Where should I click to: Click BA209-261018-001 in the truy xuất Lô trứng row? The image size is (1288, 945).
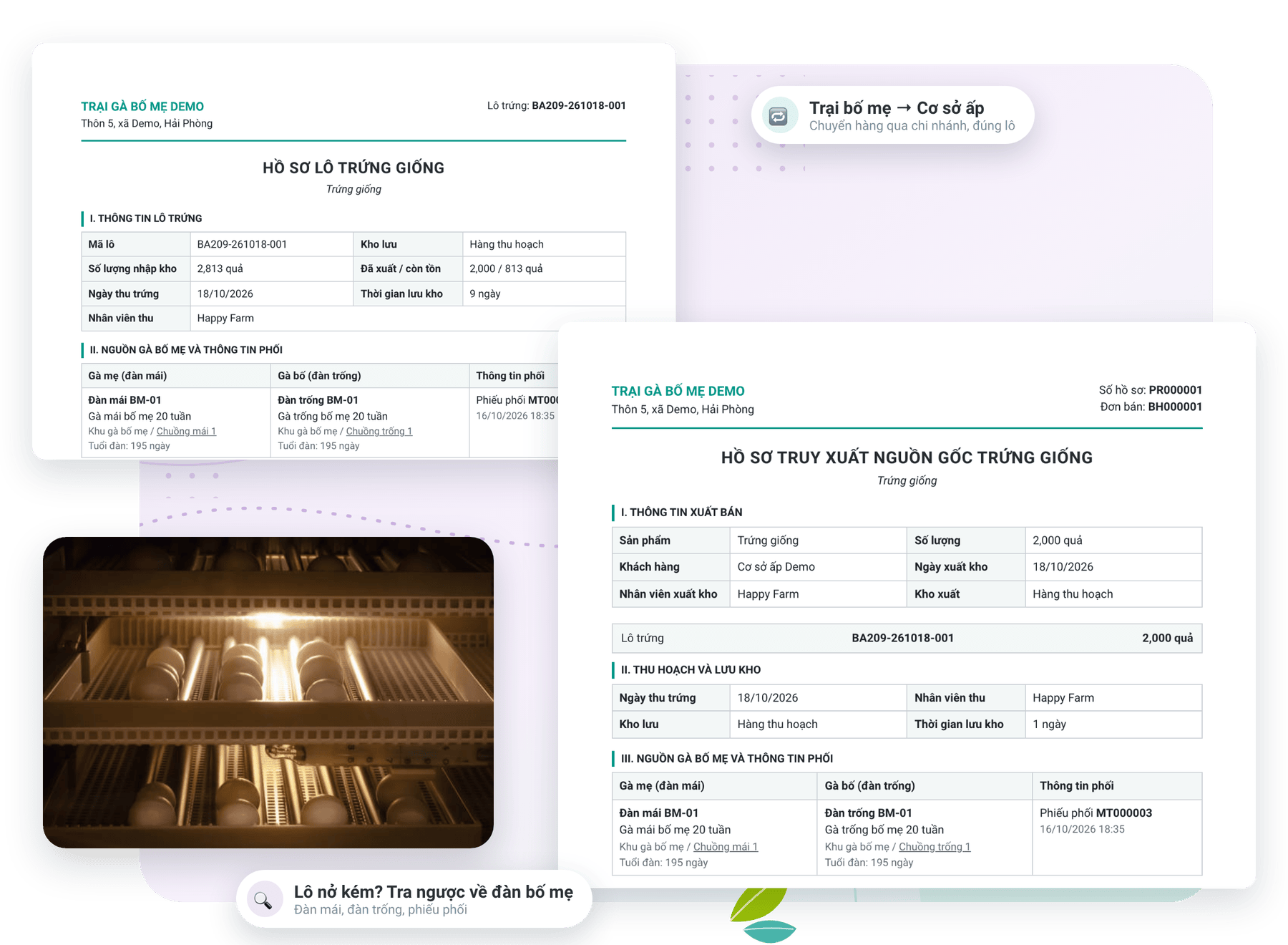pos(903,638)
